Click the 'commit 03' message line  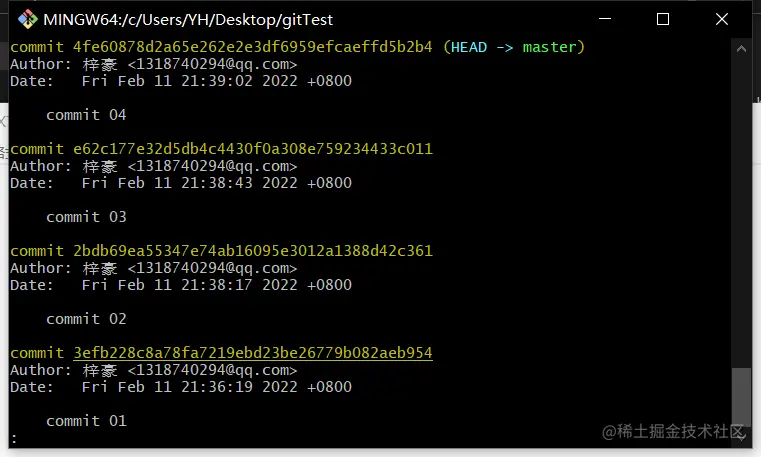pos(86,217)
